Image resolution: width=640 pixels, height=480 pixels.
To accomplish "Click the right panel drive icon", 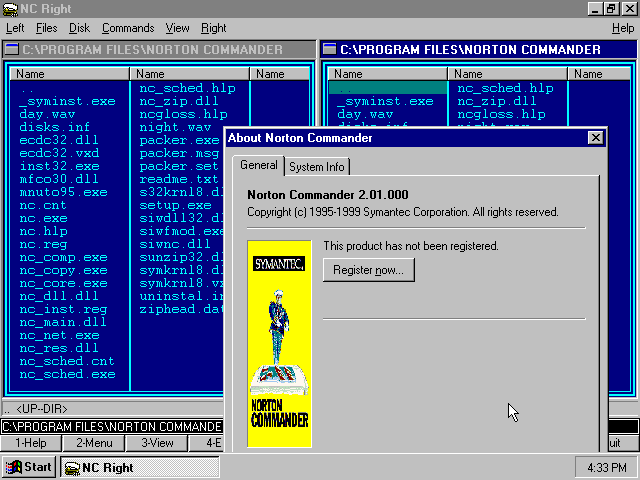I will coord(329,49).
